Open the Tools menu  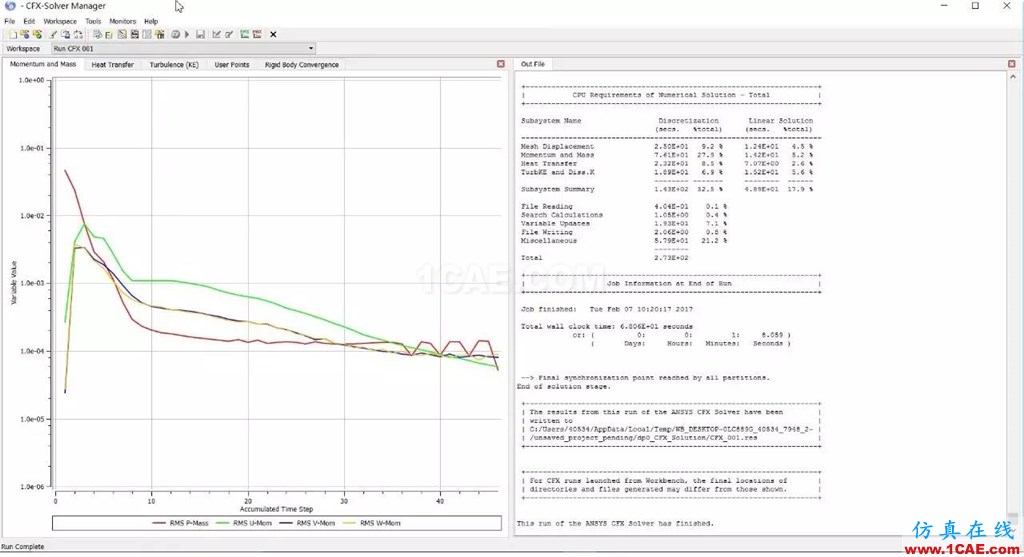coord(93,21)
